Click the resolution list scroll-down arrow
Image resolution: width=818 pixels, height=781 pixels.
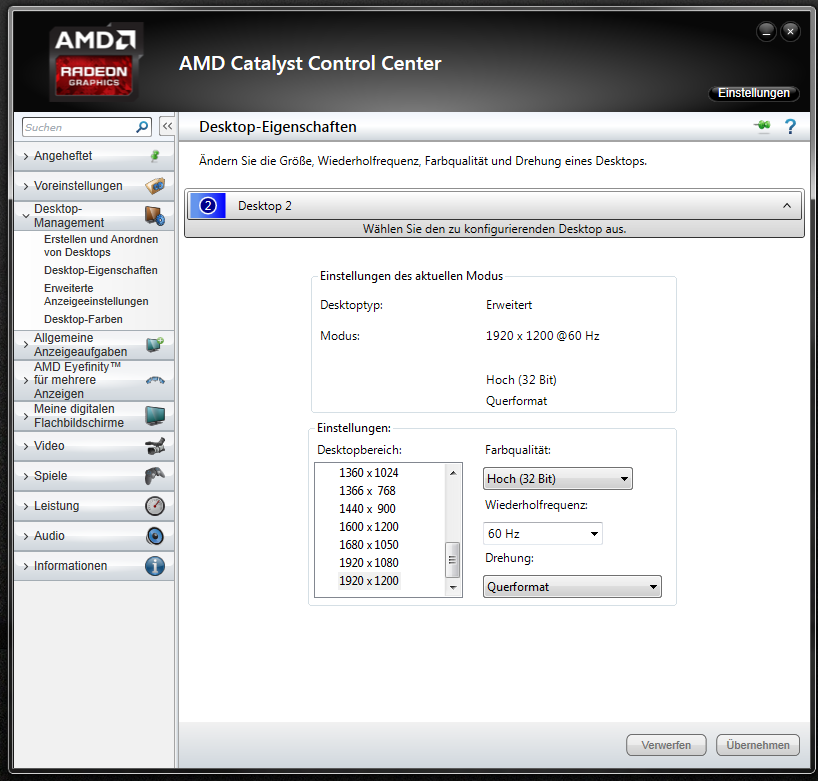[453, 587]
